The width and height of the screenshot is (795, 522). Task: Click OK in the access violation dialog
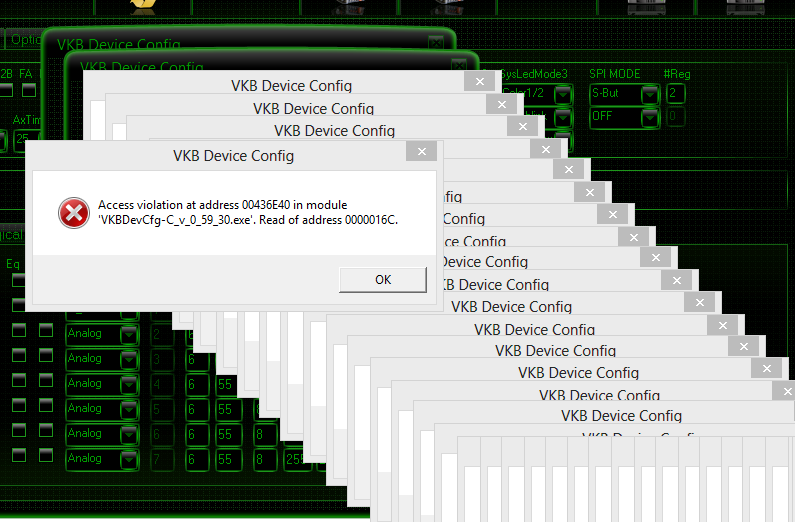(x=383, y=280)
